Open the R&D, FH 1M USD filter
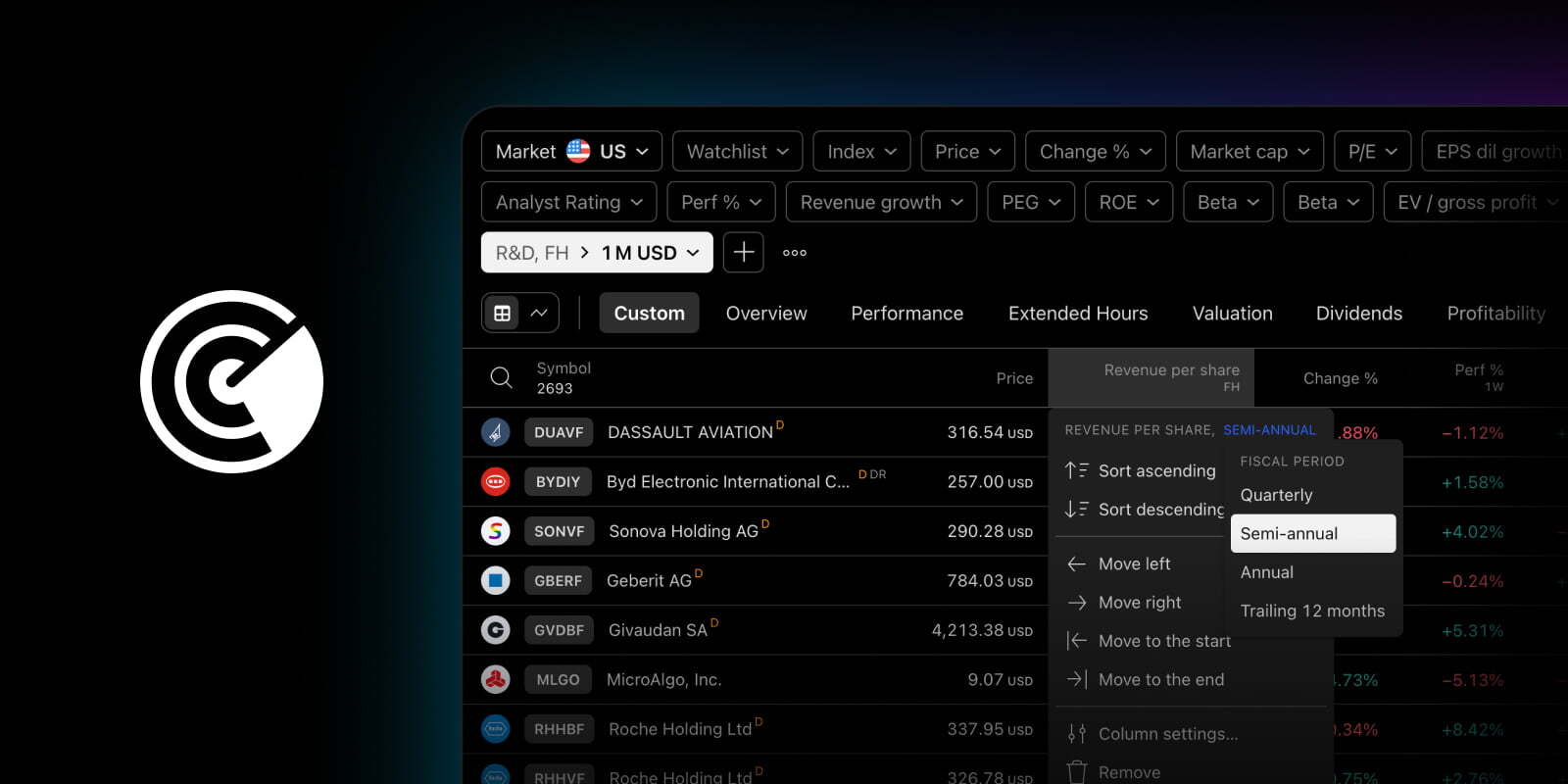 click(x=597, y=252)
